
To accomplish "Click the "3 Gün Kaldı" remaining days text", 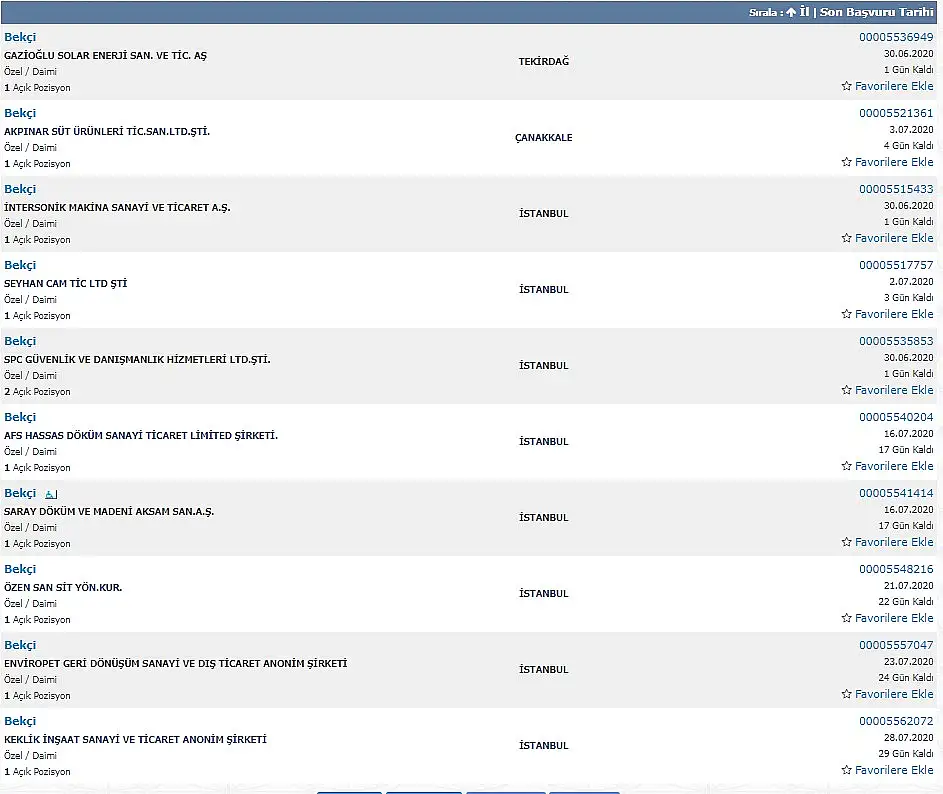I will tap(909, 298).
